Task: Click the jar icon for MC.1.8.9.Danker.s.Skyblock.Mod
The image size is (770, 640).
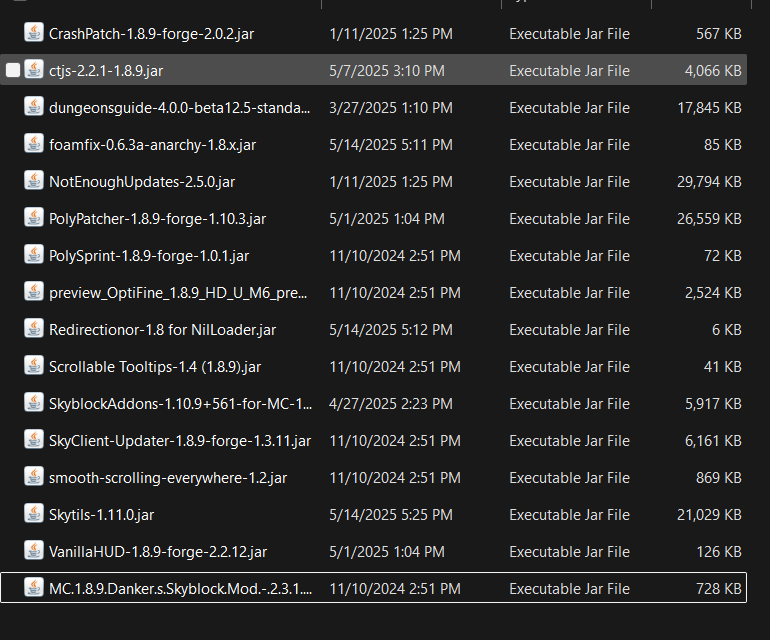Action: click(x=34, y=587)
